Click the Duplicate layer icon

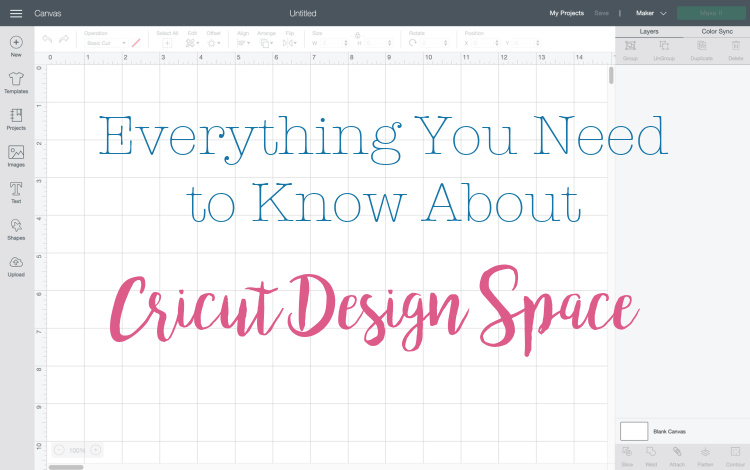pos(702,46)
